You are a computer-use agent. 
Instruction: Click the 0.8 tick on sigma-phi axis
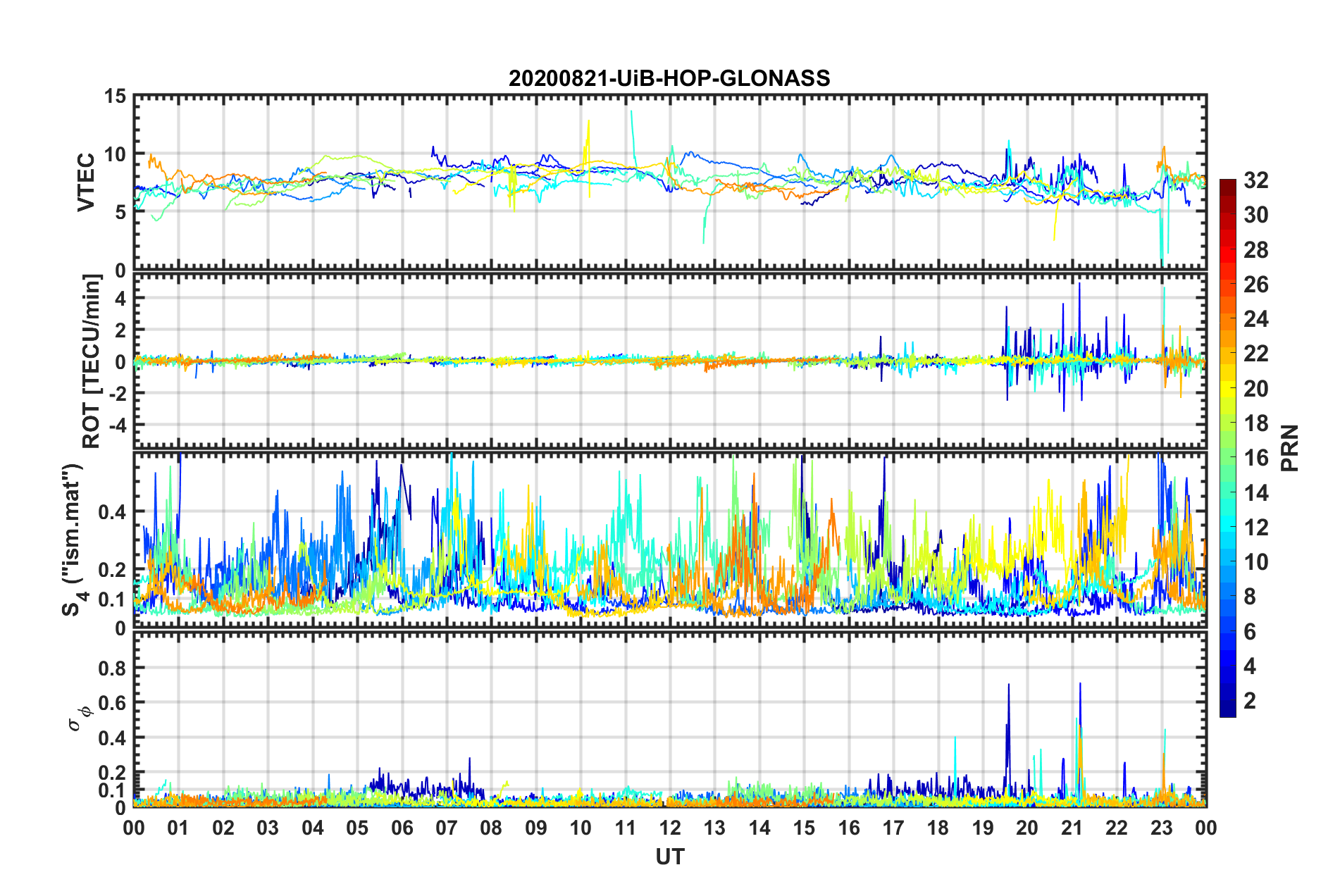[x=112, y=667]
